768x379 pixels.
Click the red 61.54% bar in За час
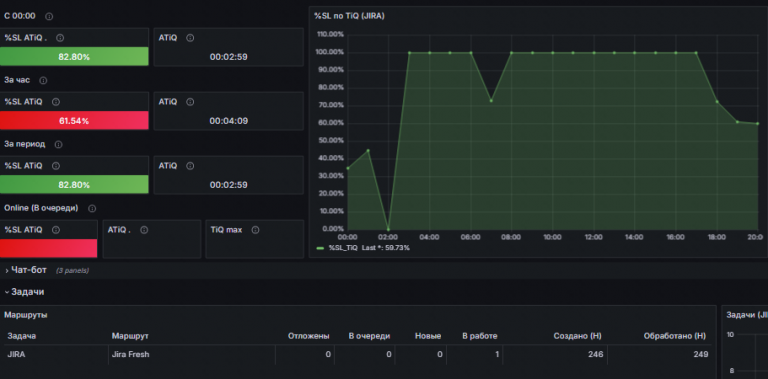click(74, 121)
